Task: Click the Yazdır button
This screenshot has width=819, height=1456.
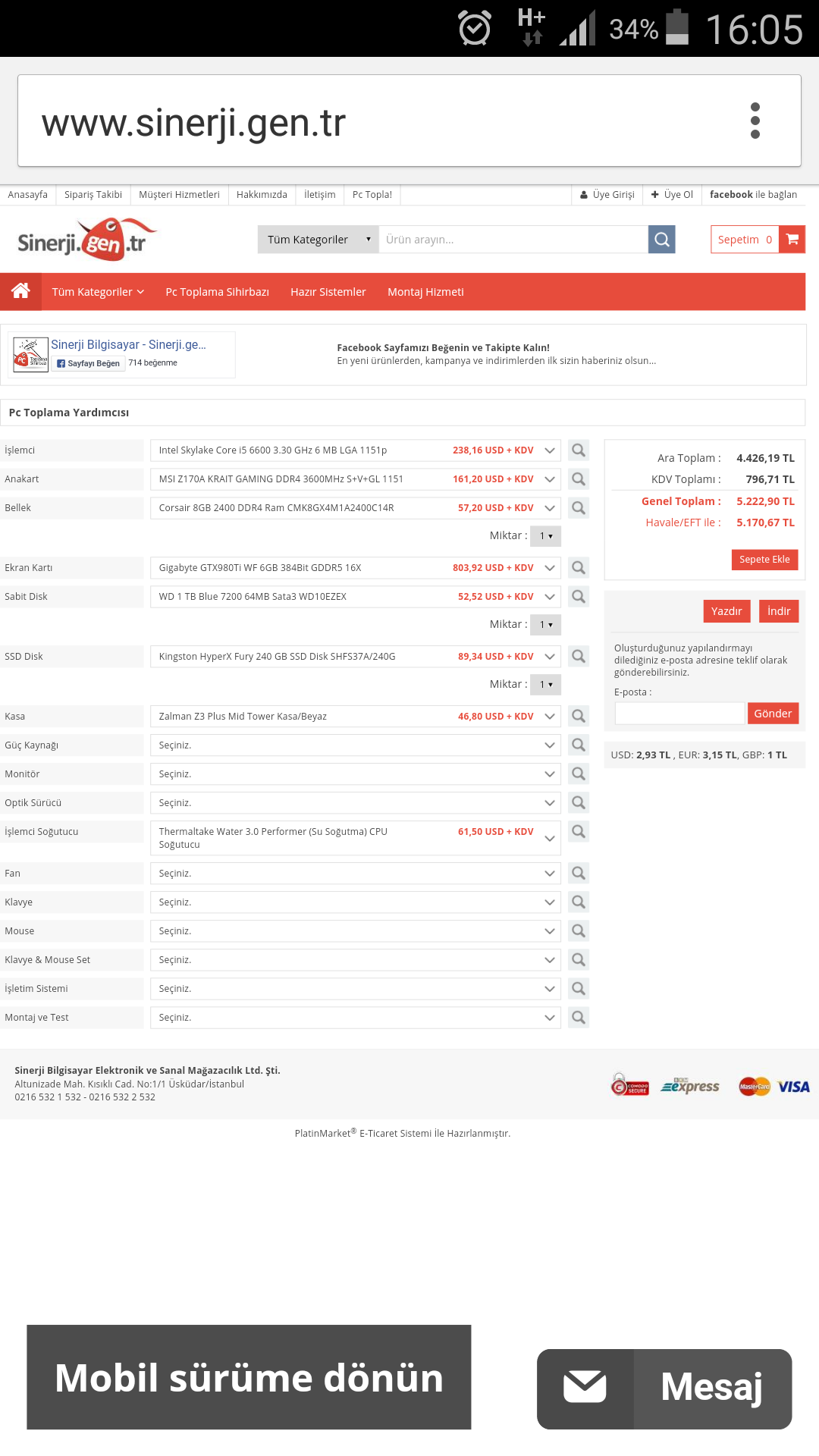Action: click(726, 611)
